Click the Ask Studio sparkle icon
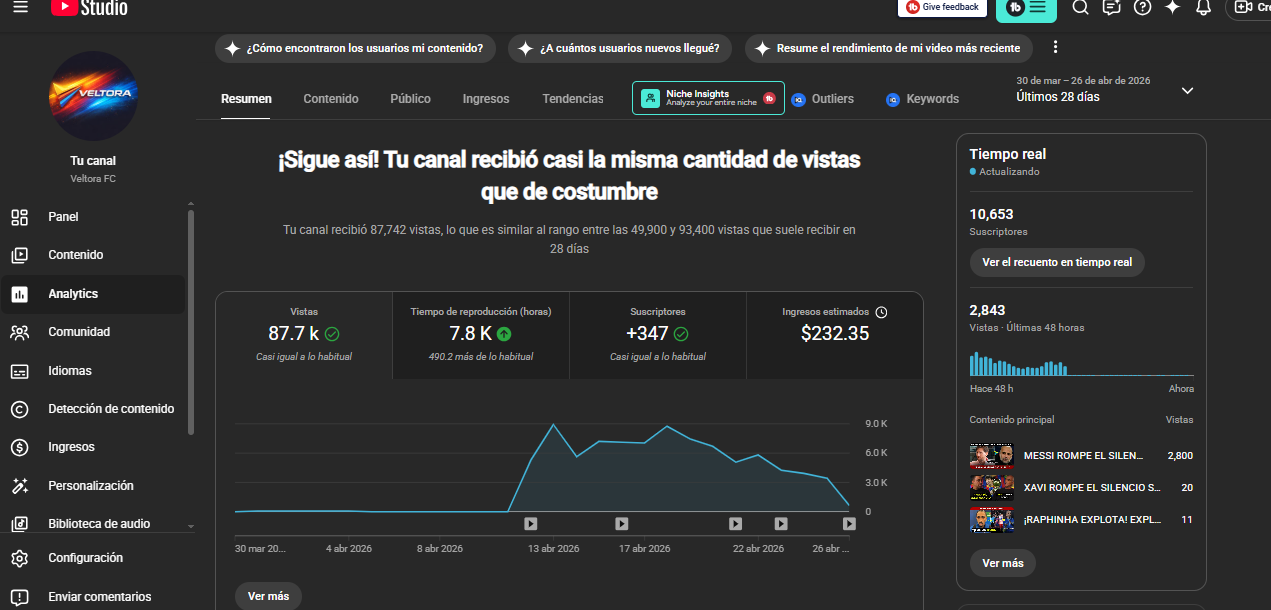 1173,8
